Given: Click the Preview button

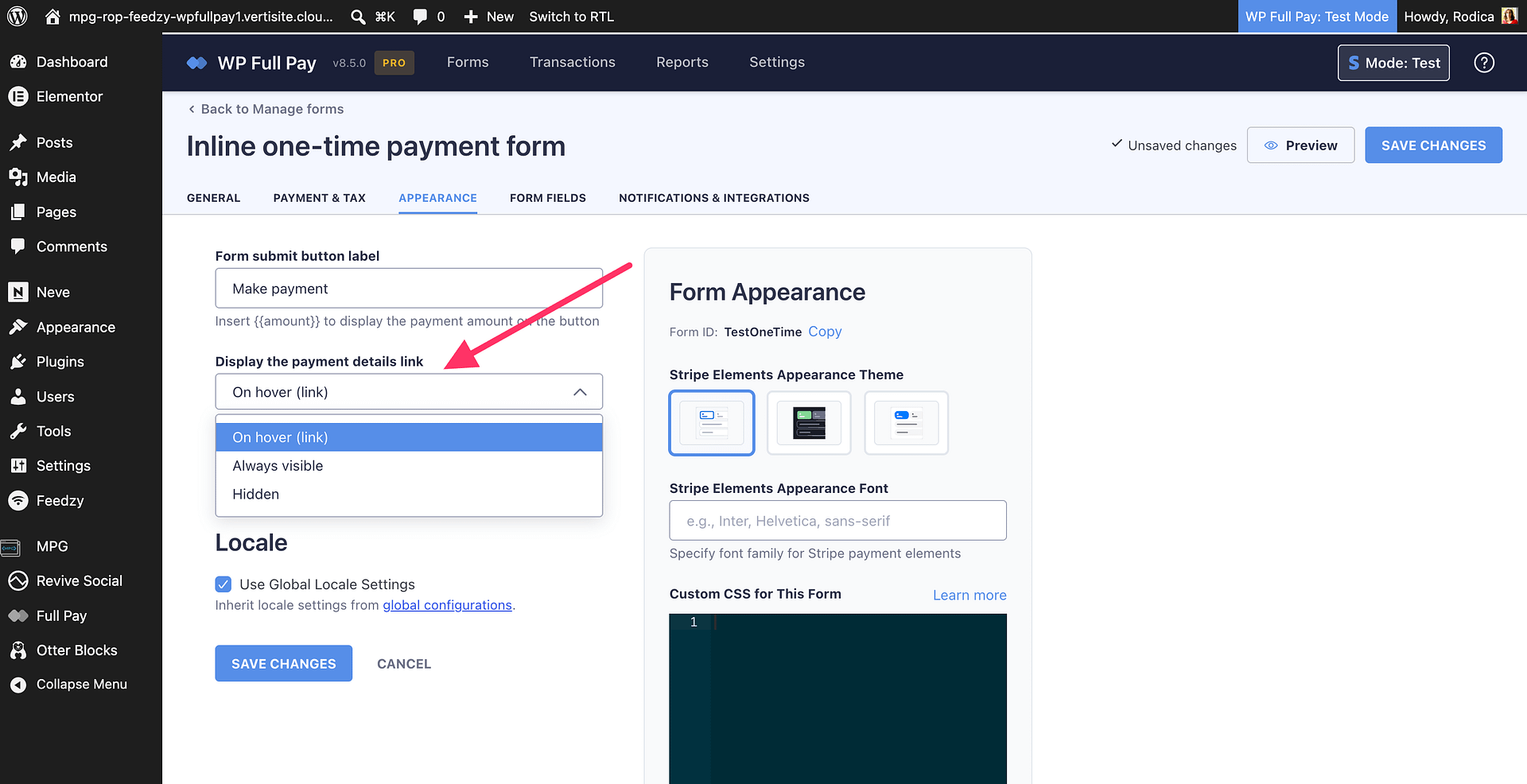Looking at the screenshot, I should pyautogui.click(x=1301, y=146).
